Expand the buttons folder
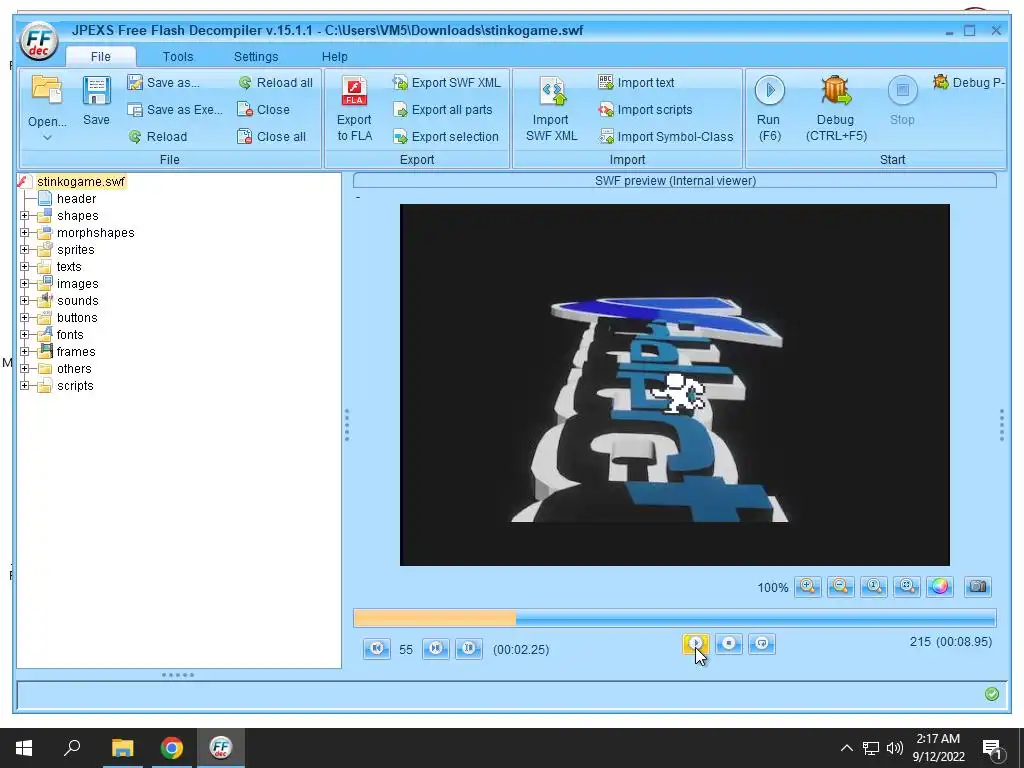 25,317
